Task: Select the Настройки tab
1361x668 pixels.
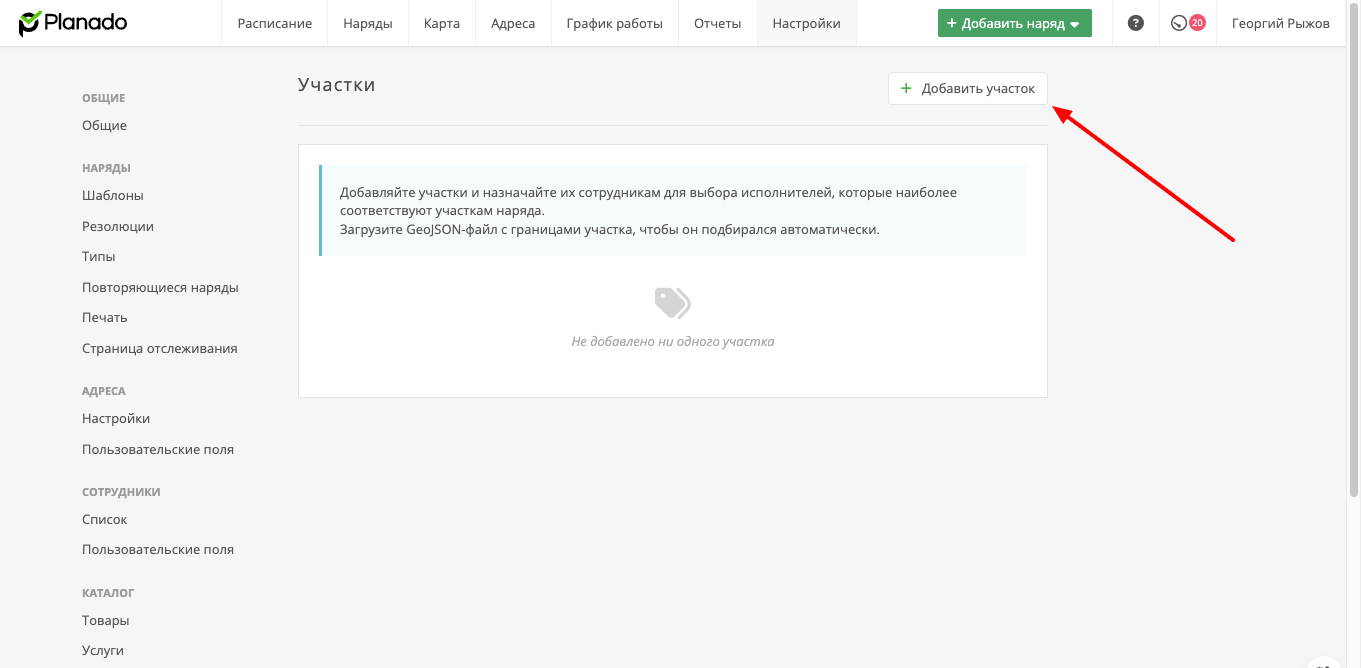Action: (x=807, y=23)
